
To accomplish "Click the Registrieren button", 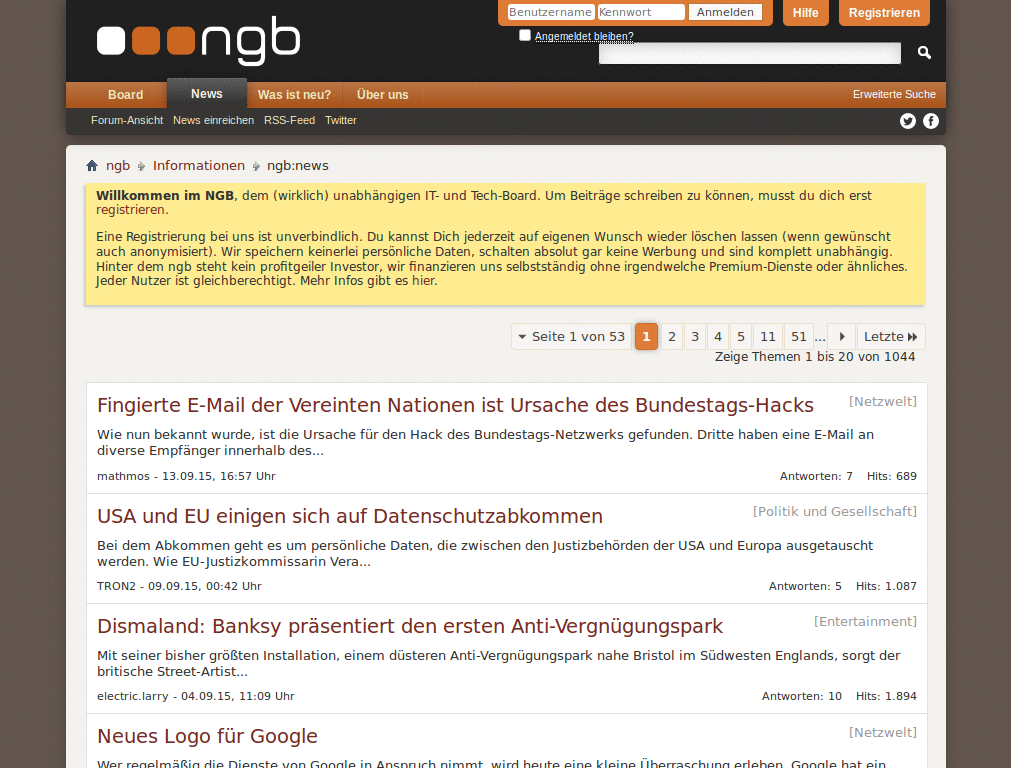I will pos(883,13).
